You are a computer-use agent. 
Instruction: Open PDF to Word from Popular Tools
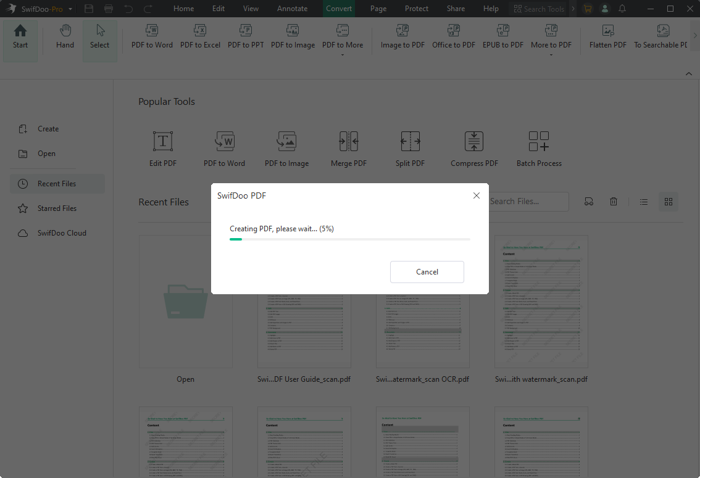(224, 148)
